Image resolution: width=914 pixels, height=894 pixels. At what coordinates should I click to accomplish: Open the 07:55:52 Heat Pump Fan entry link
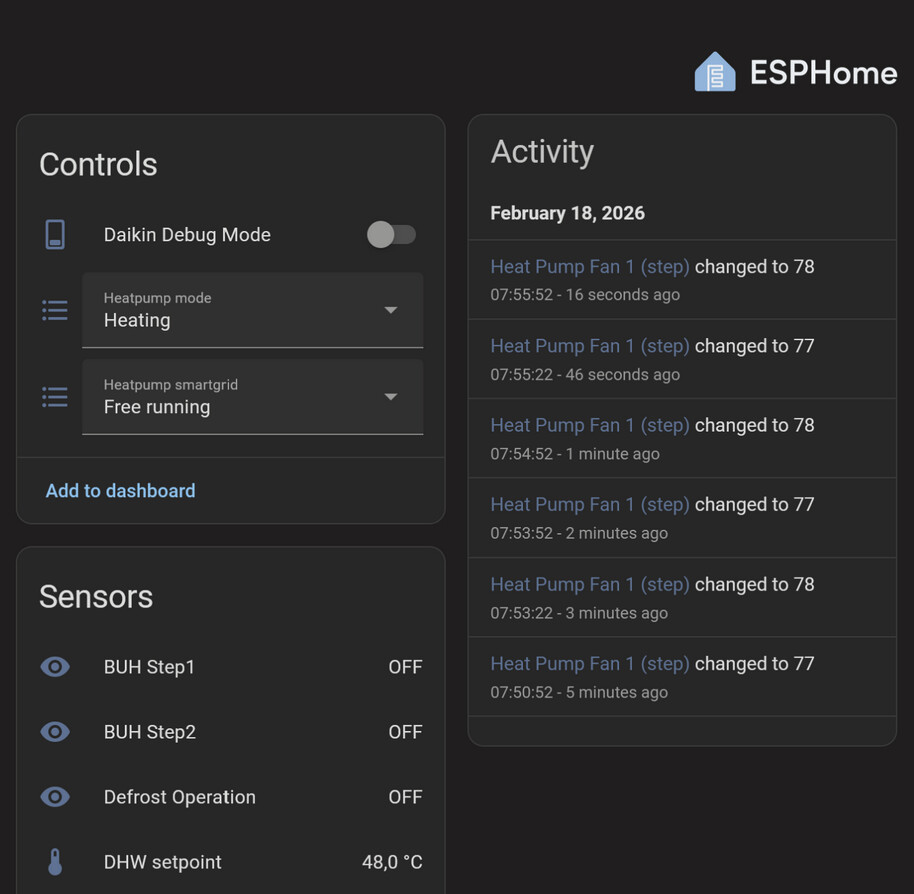click(x=589, y=267)
